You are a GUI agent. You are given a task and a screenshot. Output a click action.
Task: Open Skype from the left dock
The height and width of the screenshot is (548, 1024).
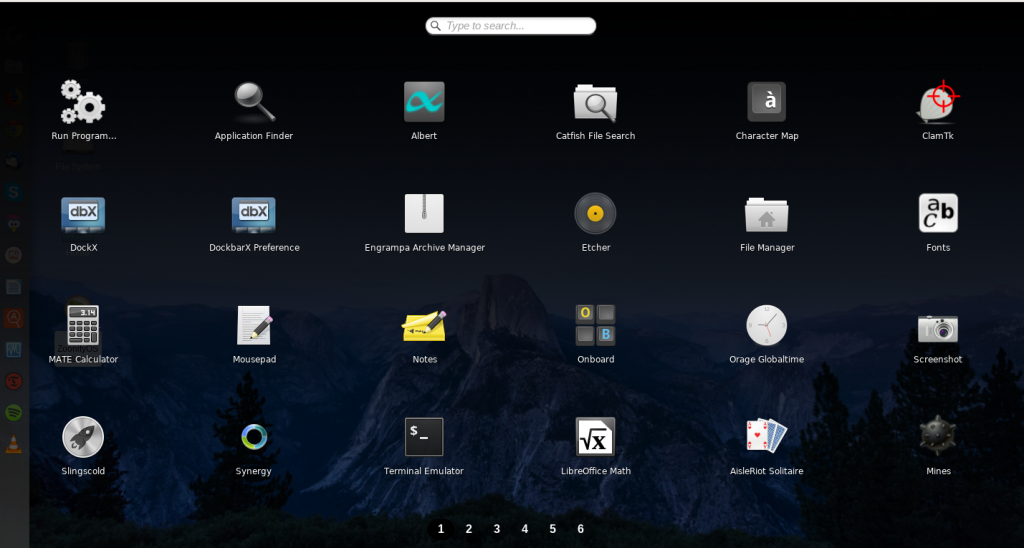tap(13, 193)
